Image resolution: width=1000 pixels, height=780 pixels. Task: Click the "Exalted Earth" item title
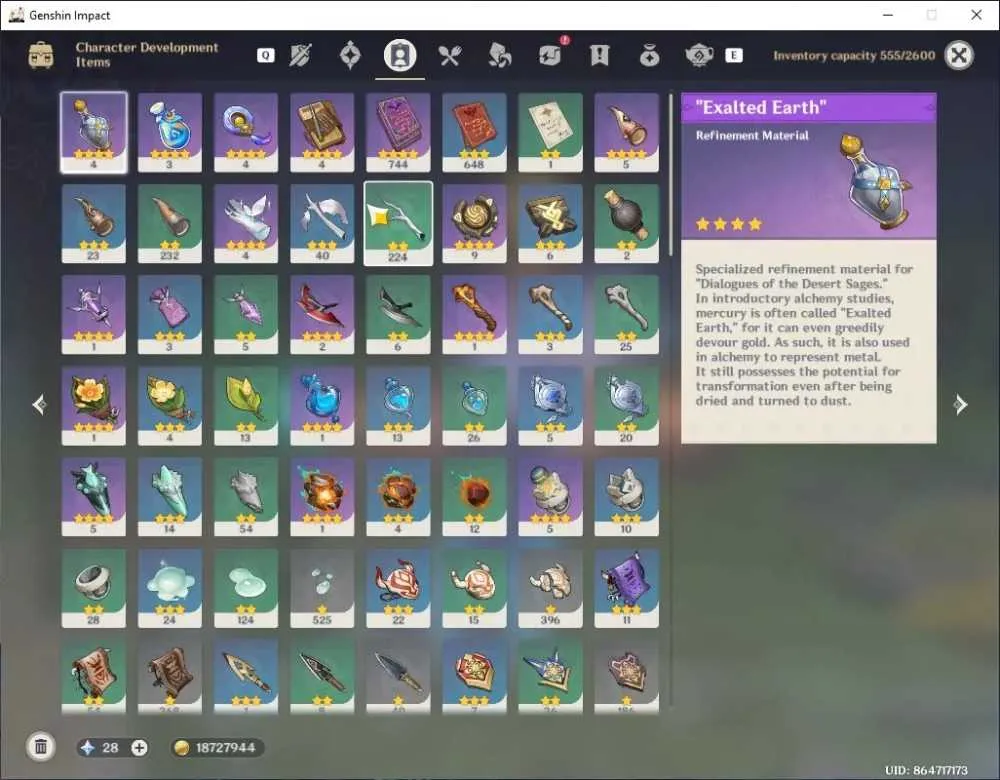[x=761, y=107]
